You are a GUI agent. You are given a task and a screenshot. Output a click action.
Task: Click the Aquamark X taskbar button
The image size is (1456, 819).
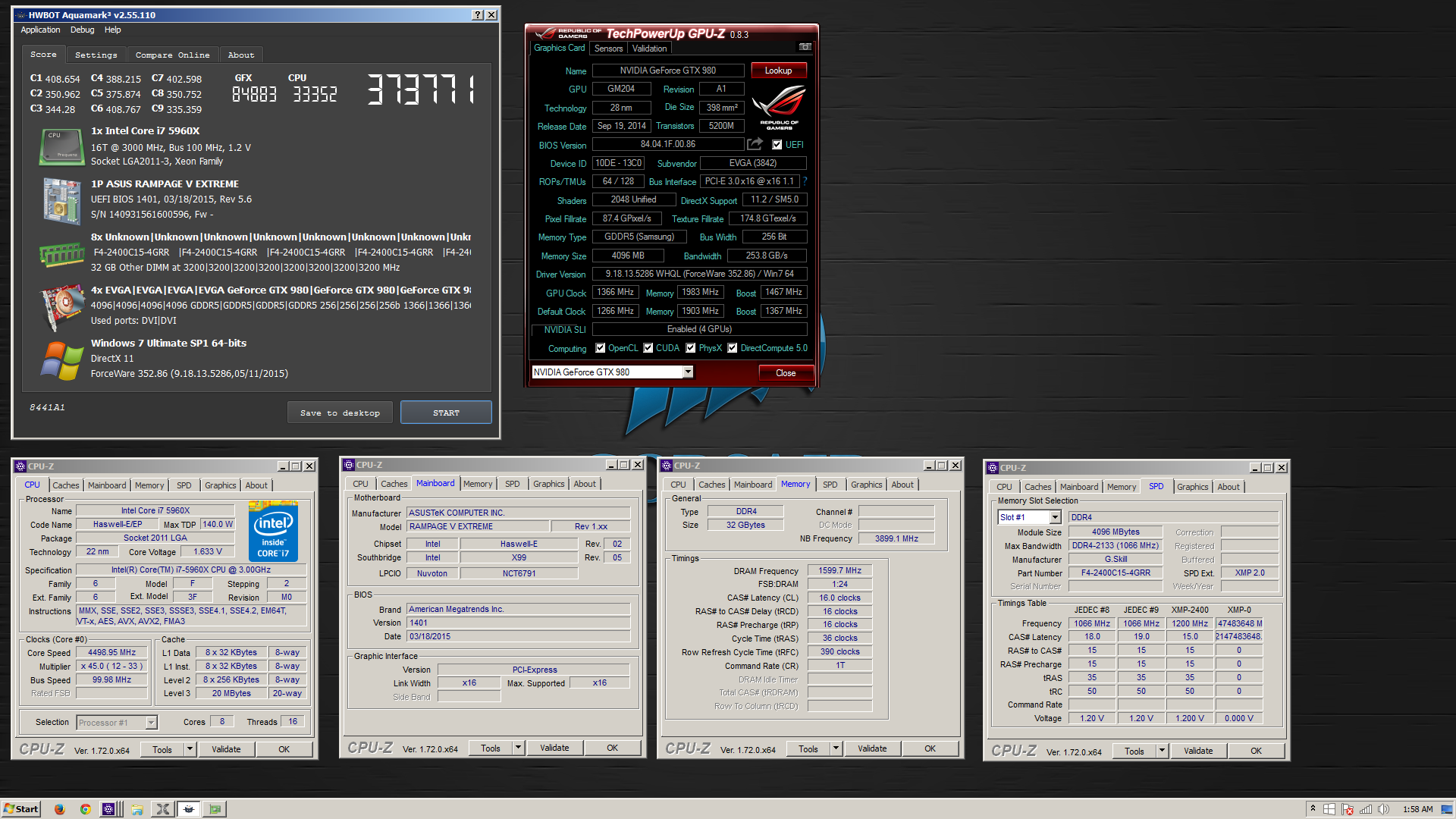pyautogui.click(x=162, y=809)
